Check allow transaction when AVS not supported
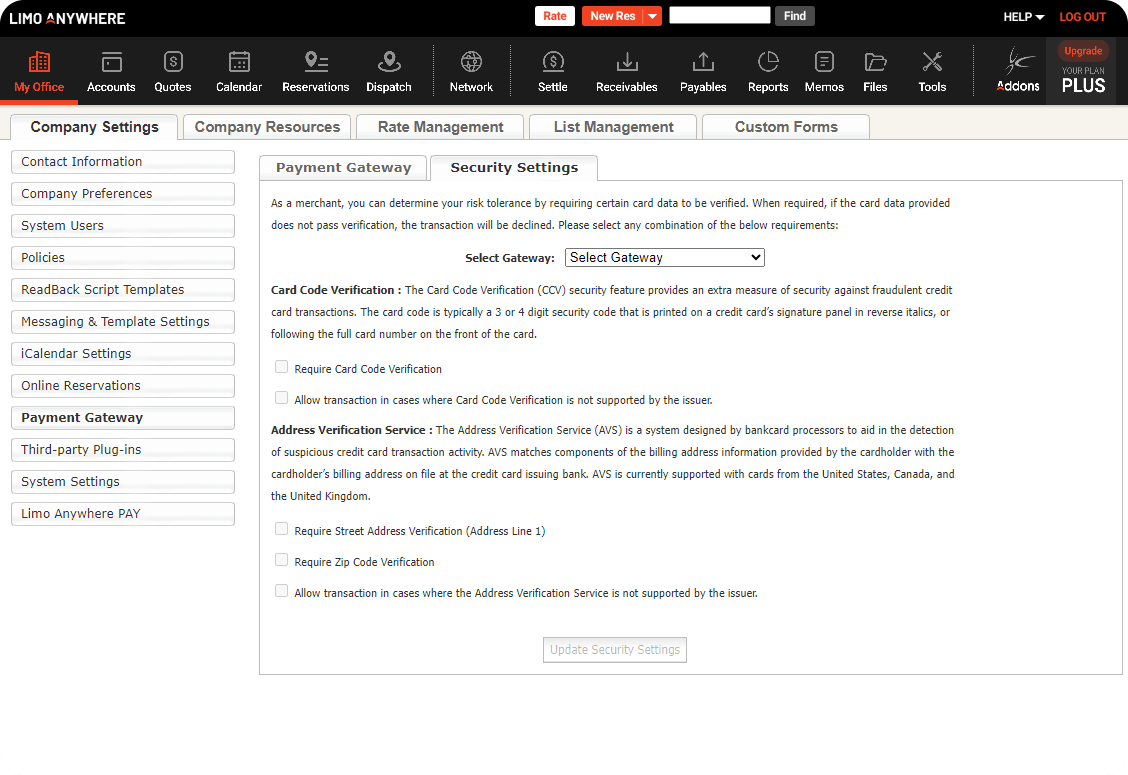The height and width of the screenshot is (775, 1128). coord(281,591)
